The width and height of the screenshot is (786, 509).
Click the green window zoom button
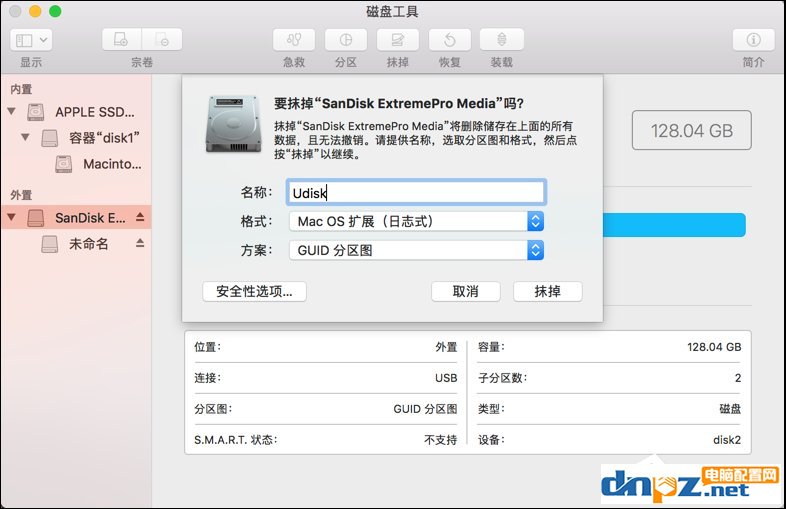(55, 11)
